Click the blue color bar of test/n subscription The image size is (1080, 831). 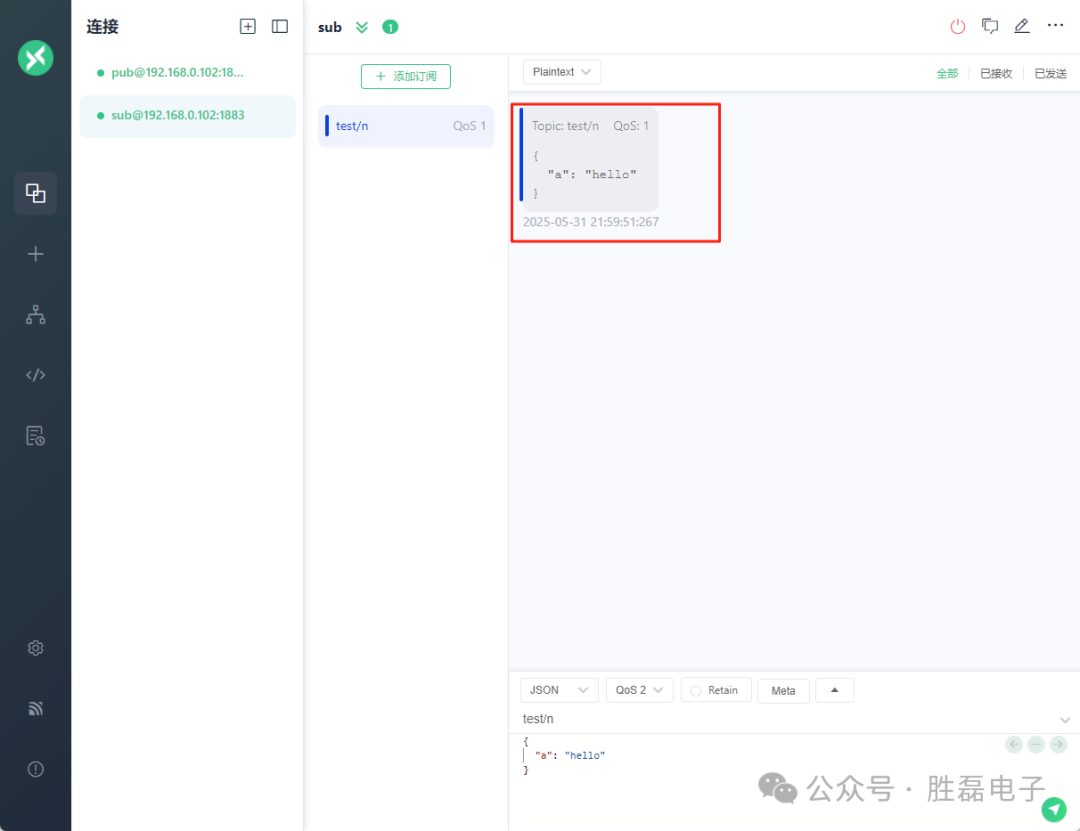[326, 125]
